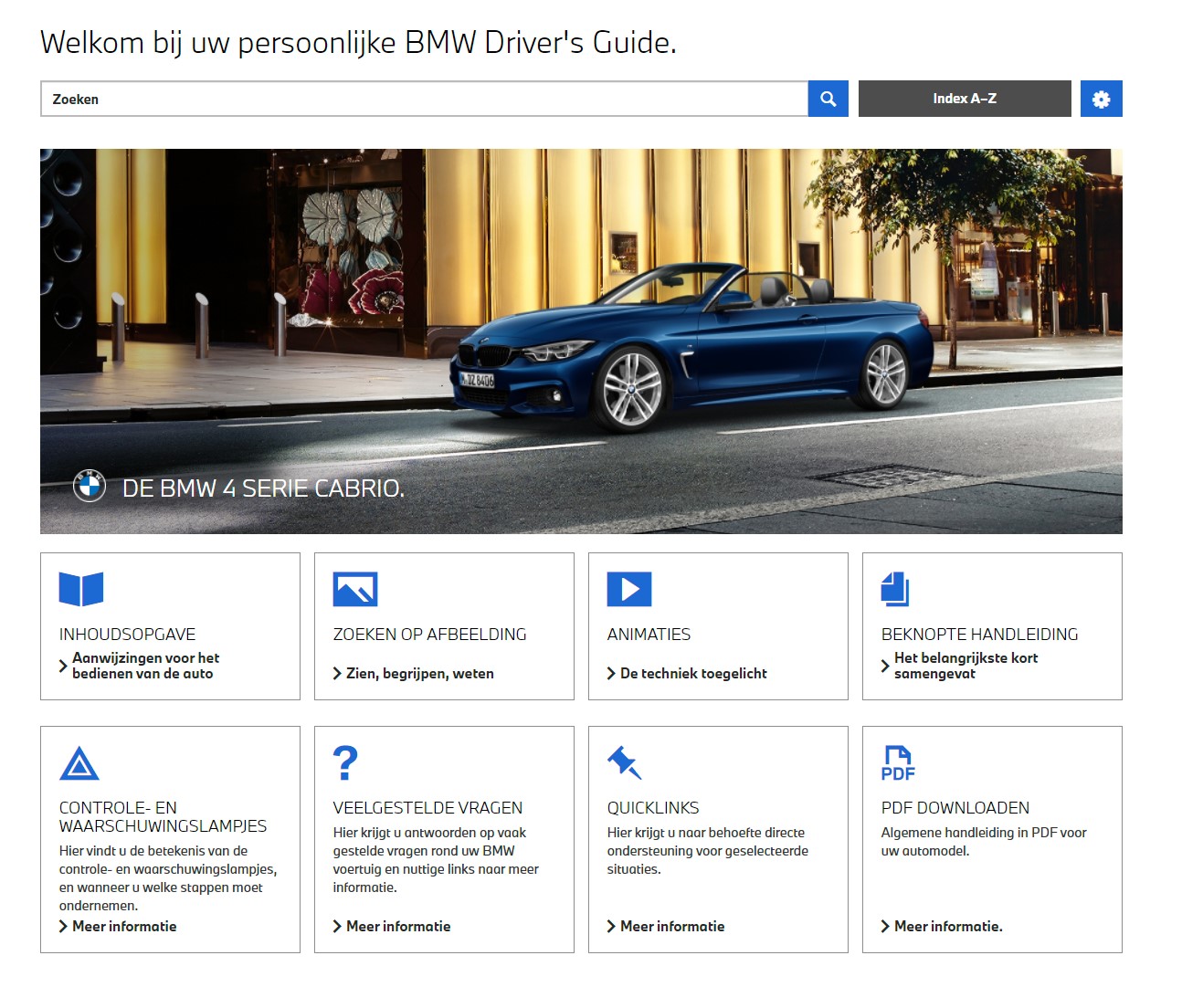
Task: Follow 'Het belangrijkste kort samengevat' link
Action: click(966, 666)
